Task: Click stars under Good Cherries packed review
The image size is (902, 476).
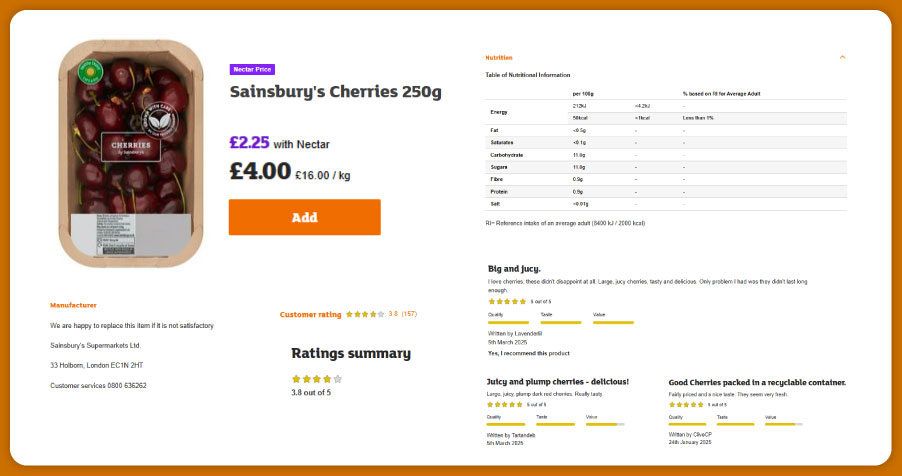Action: [686, 404]
